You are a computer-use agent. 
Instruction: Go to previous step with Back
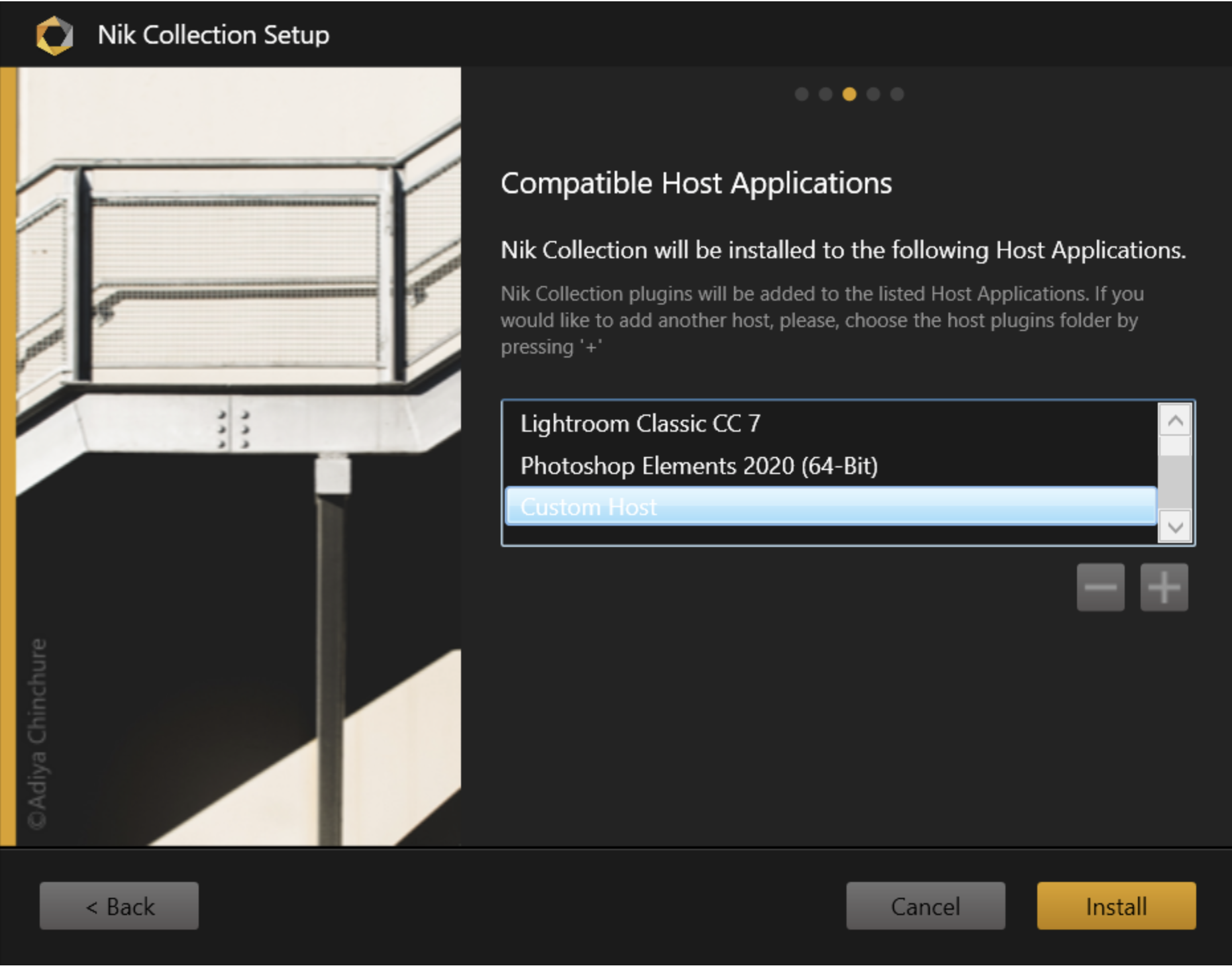point(119,906)
